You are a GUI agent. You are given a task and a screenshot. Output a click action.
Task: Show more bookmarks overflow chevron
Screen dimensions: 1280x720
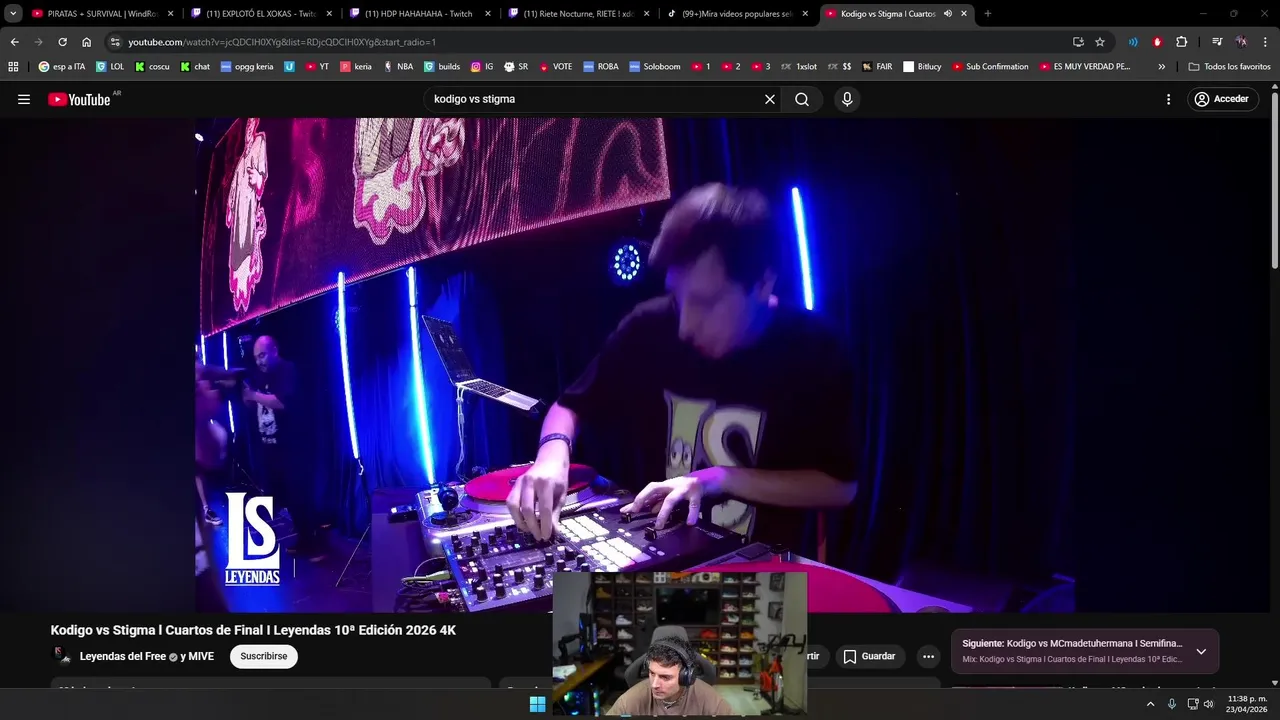[x=1161, y=67]
